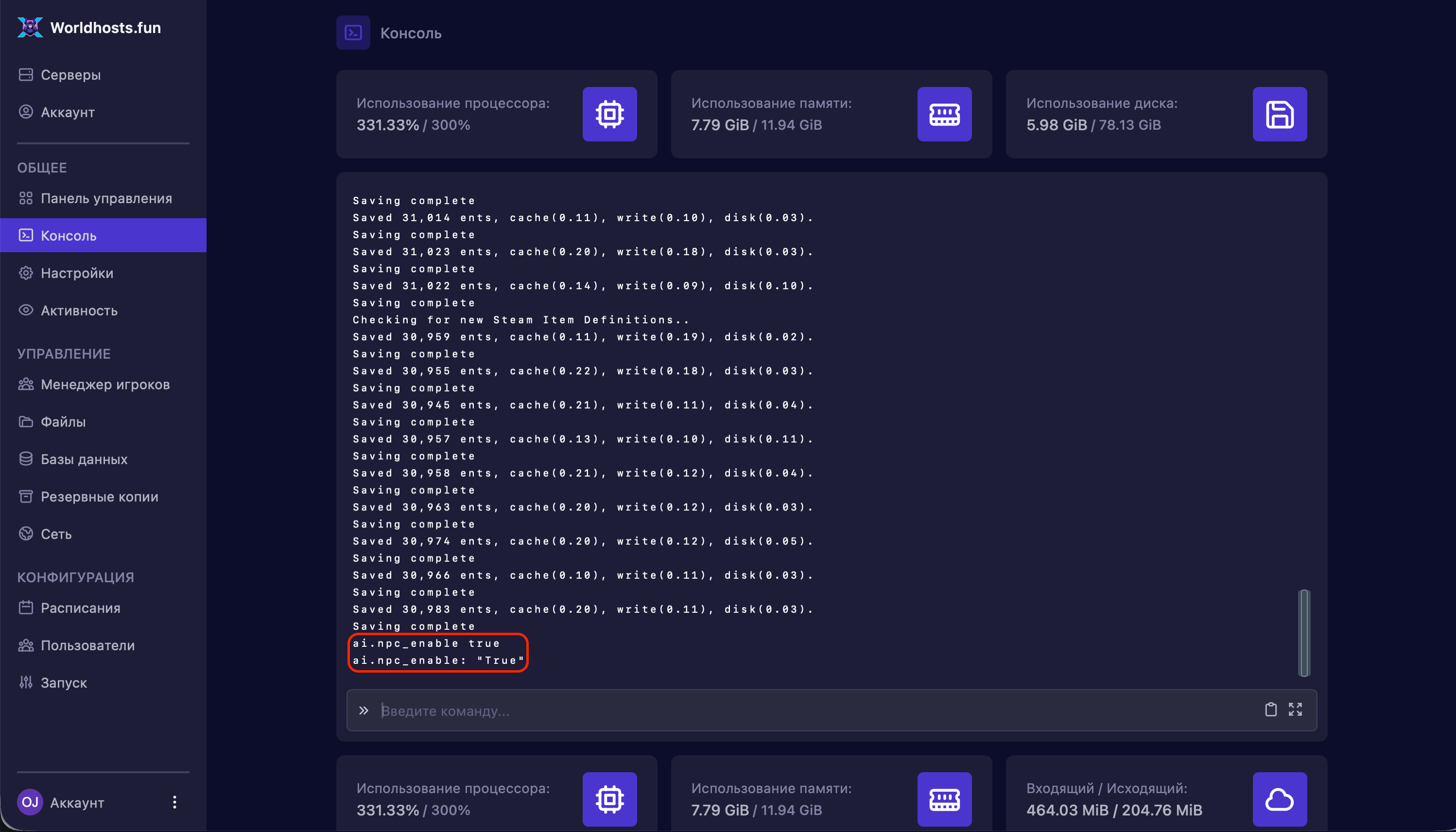Click the 'ai.npc_enable true' console line

click(x=426, y=643)
